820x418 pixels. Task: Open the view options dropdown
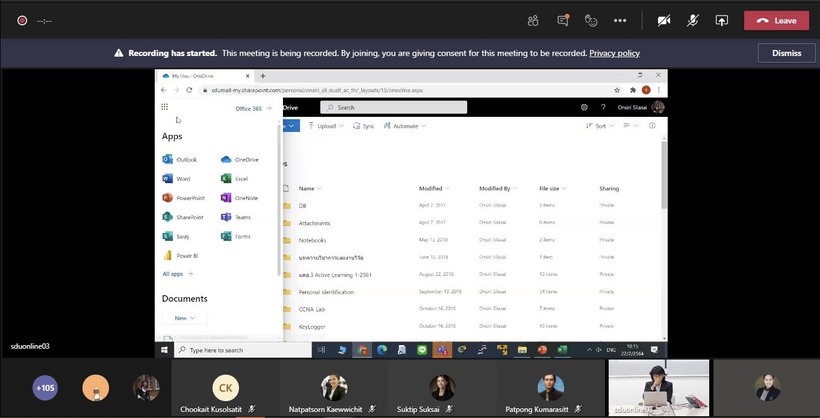pos(631,126)
